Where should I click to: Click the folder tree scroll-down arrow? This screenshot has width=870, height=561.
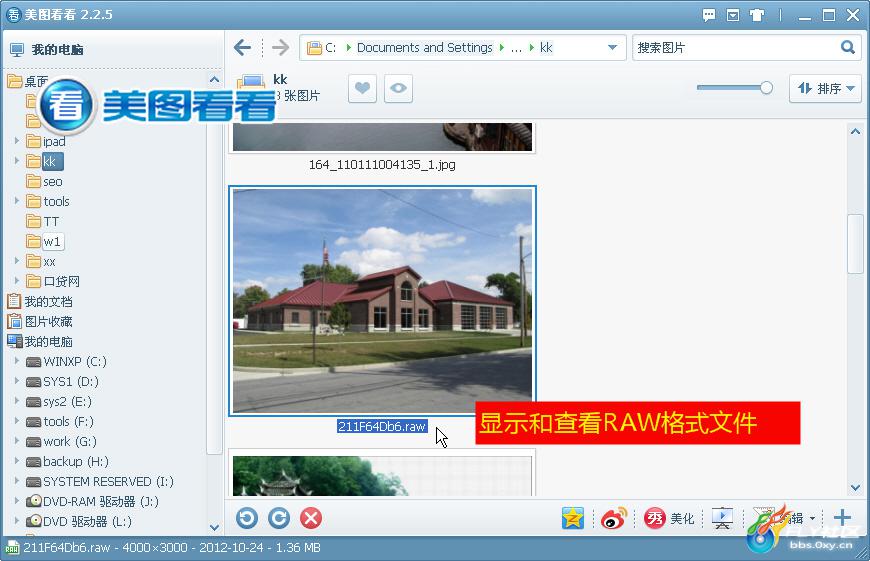pyautogui.click(x=214, y=527)
